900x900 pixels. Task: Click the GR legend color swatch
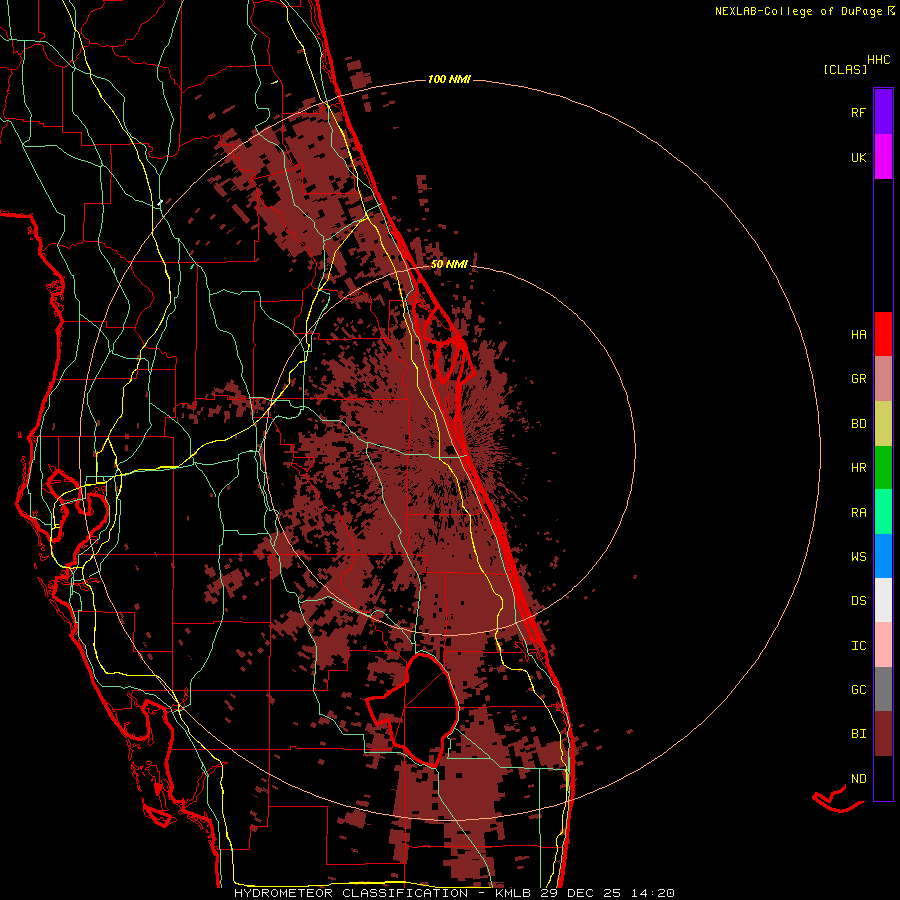(x=883, y=379)
